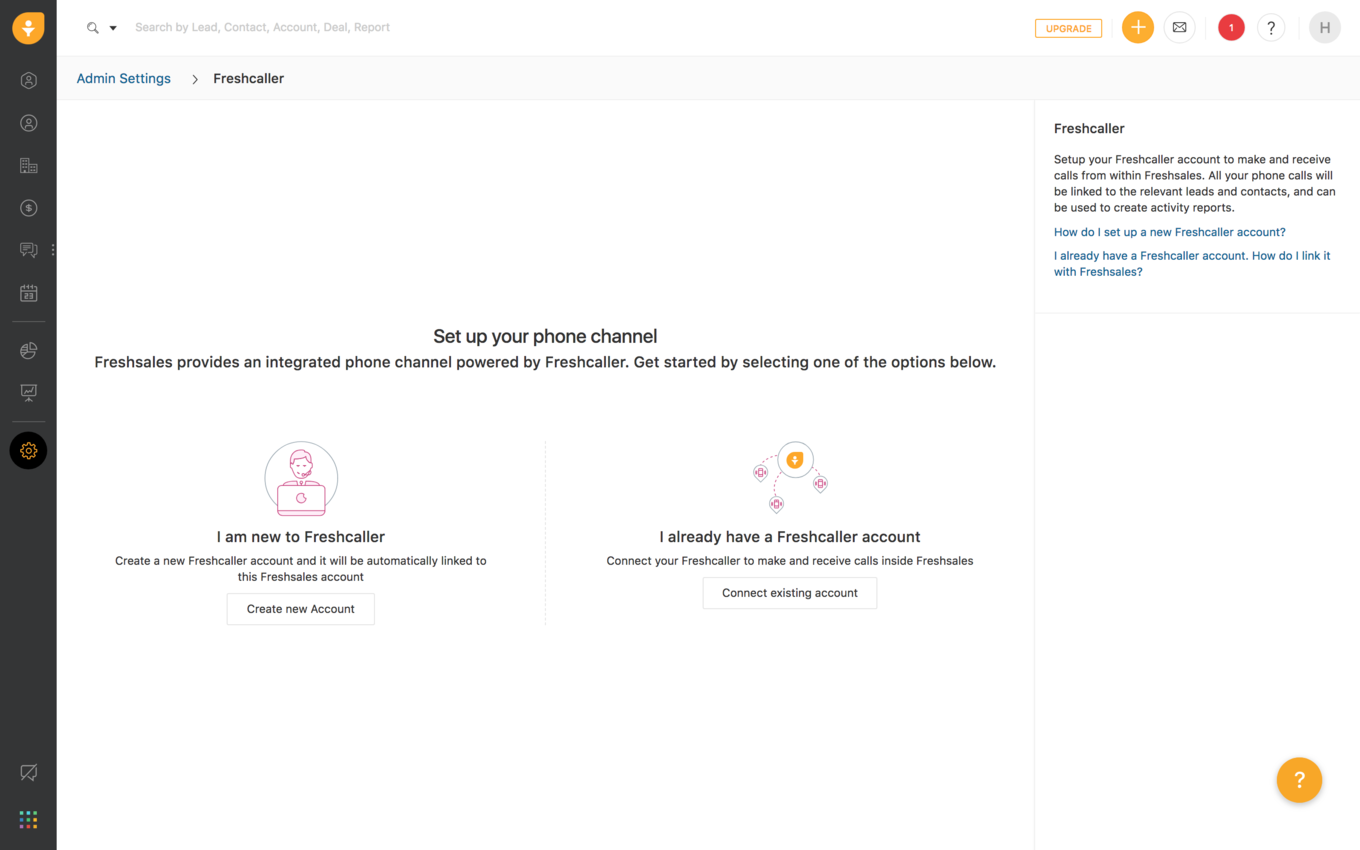
Task: Expand search filter dropdown arrow
Action: tap(113, 28)
